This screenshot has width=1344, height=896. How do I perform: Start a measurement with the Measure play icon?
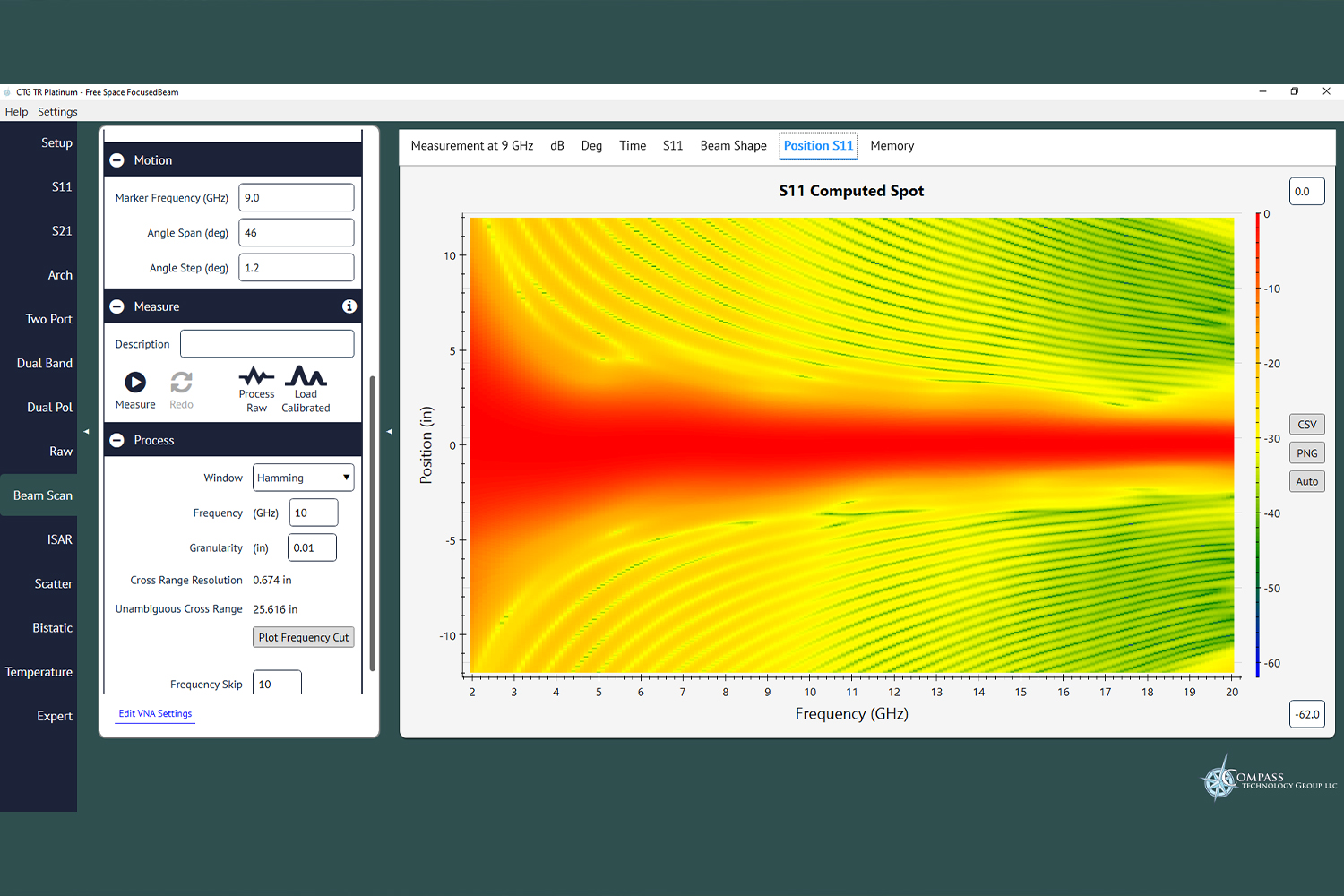coord(134,383)
